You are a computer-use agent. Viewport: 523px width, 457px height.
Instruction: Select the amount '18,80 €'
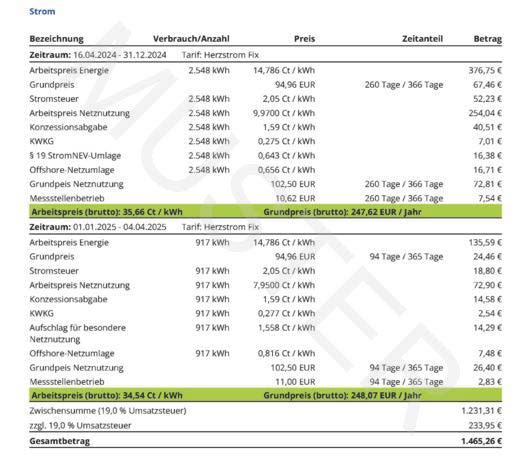487,271
